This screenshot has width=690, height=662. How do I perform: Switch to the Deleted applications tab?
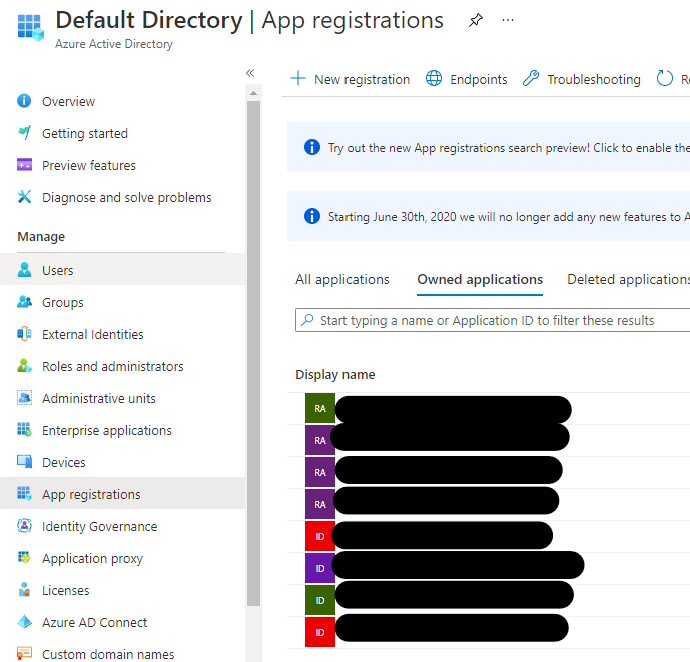[627, 280]
